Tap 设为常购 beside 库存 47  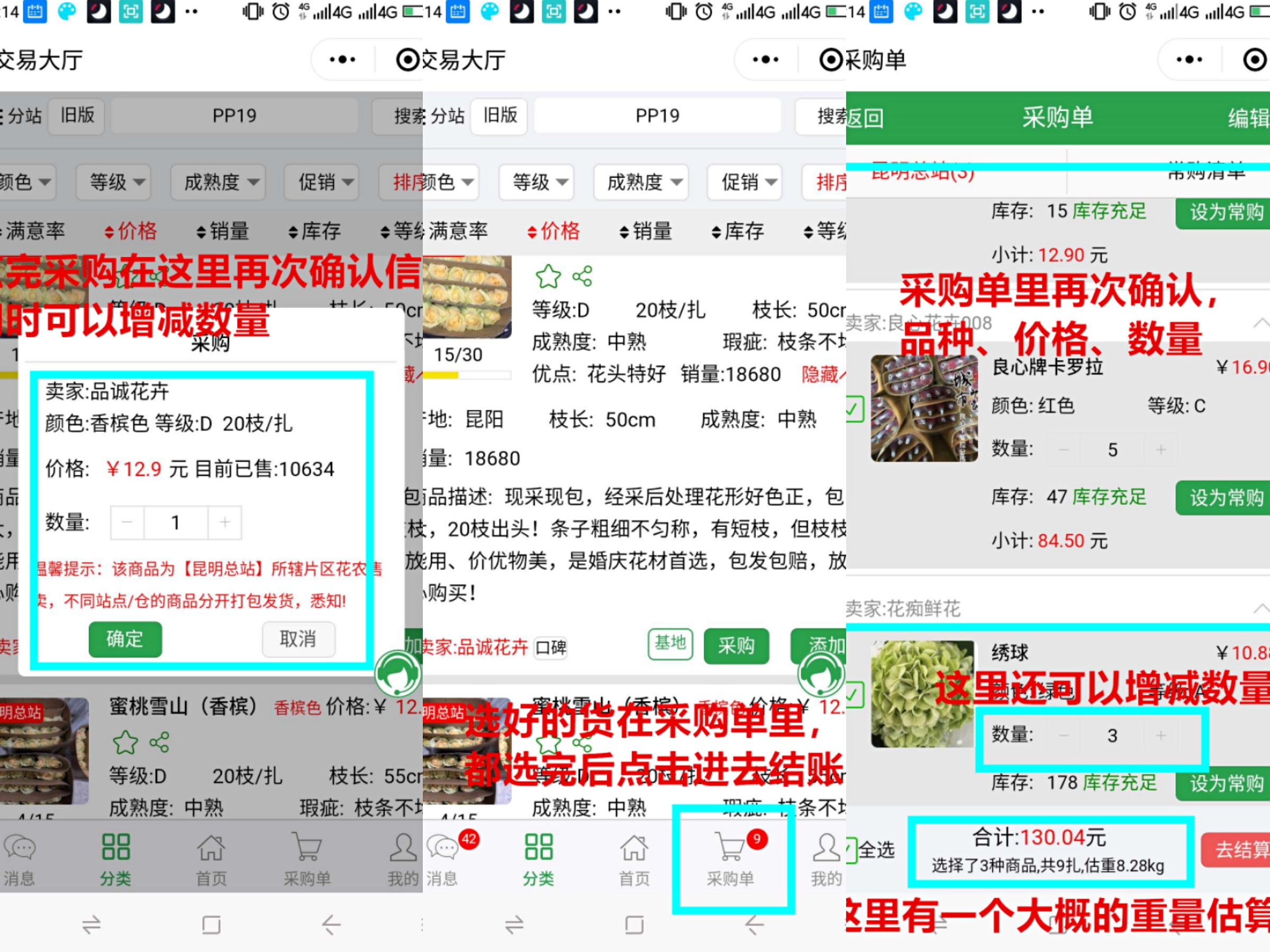tap(1223, 498)
